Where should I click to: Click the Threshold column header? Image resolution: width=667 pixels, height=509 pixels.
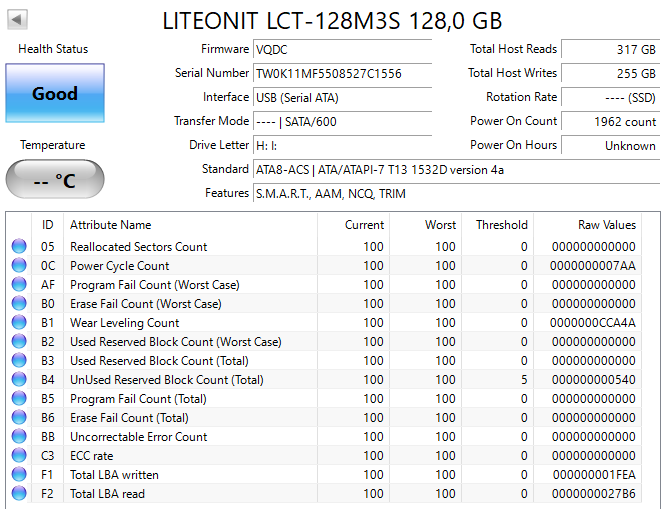(x=501, y=225)
